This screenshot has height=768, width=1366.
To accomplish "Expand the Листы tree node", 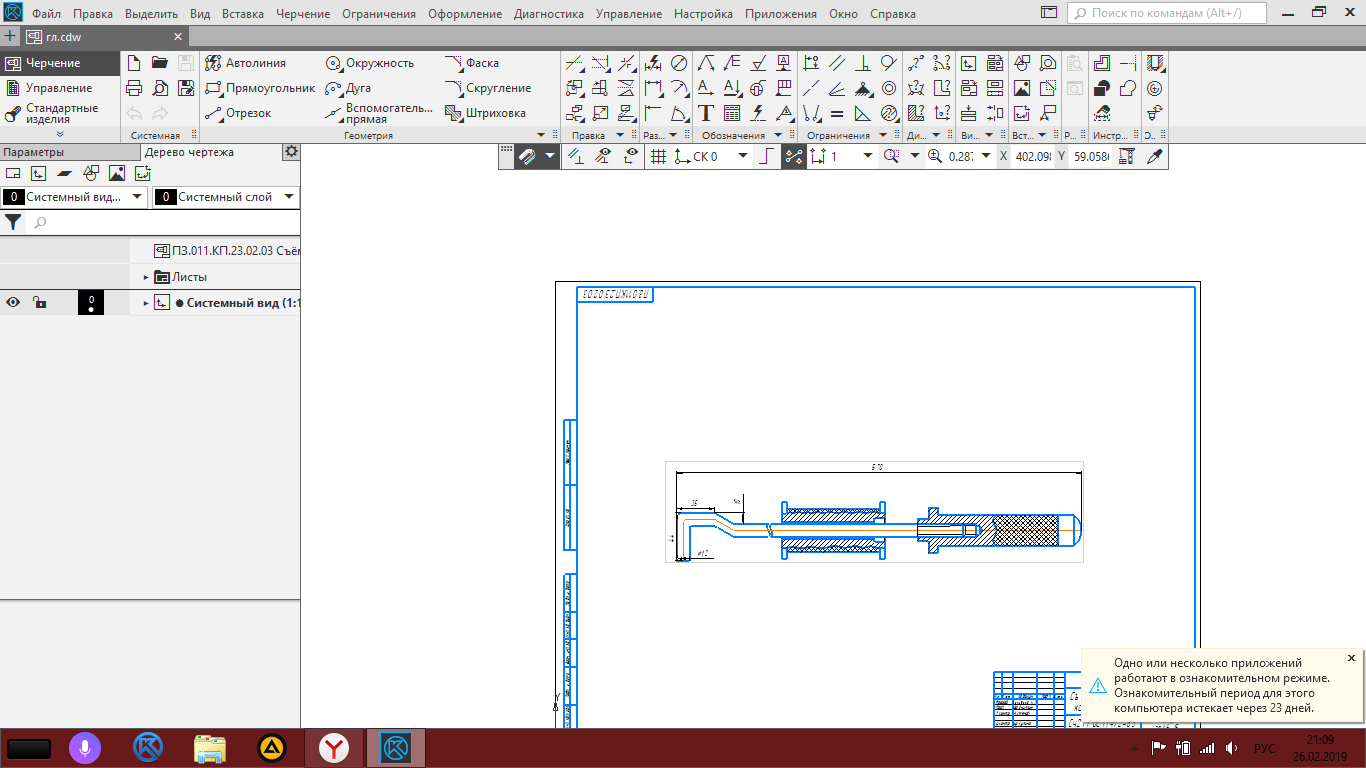I will [146, 277].
